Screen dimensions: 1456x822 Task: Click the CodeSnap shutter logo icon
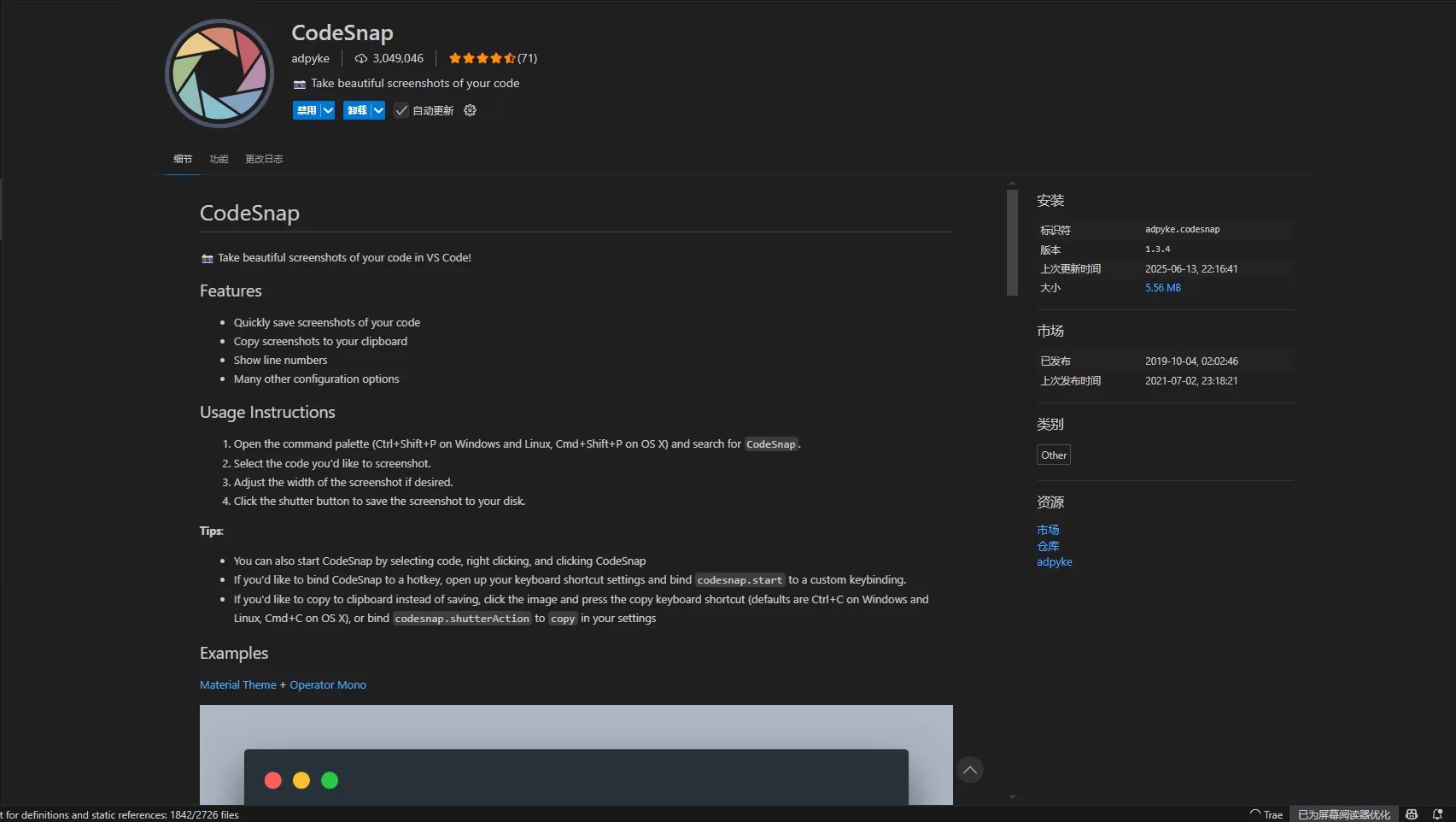[x=219, y=73]
